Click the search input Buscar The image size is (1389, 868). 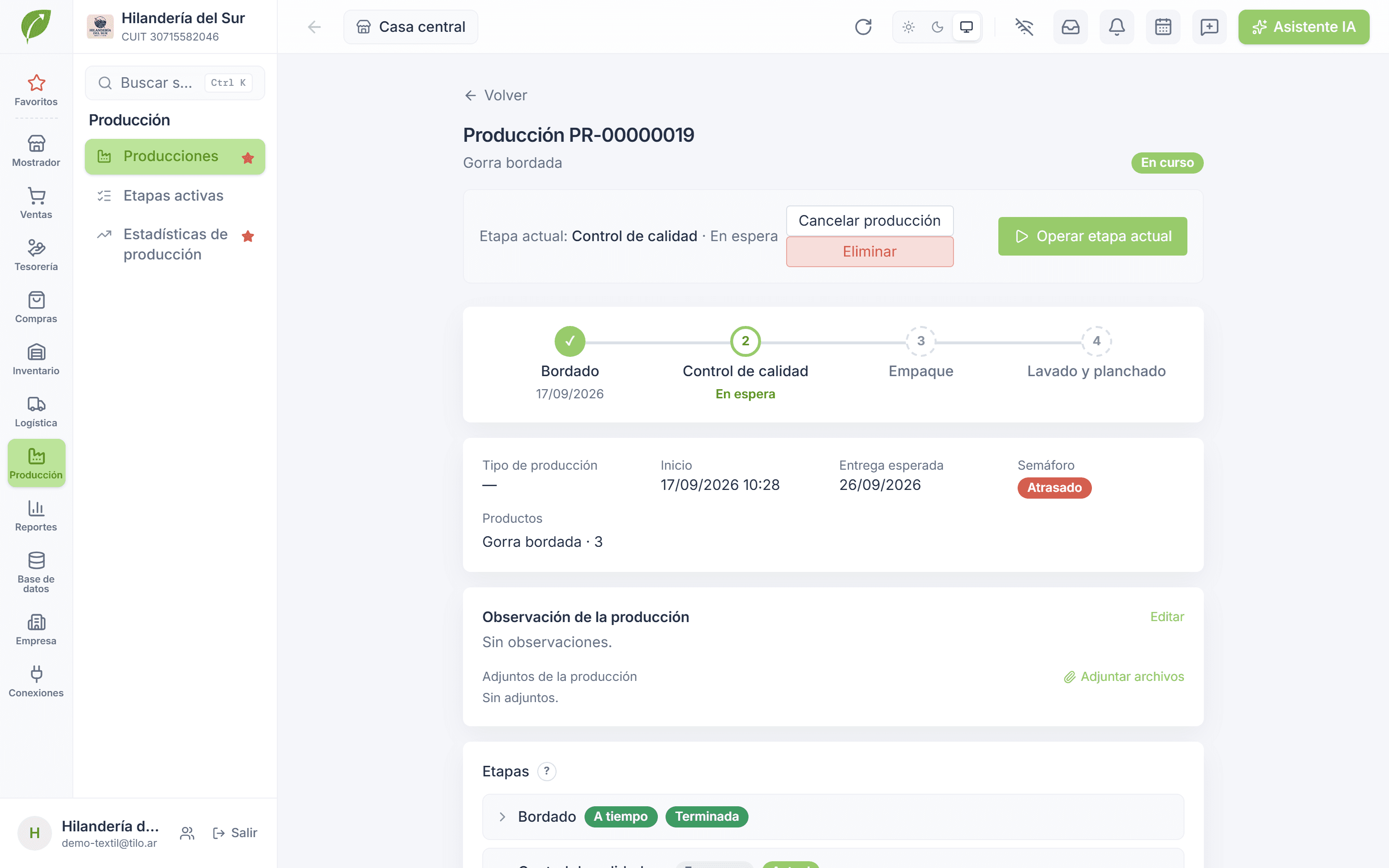(175, 82)
